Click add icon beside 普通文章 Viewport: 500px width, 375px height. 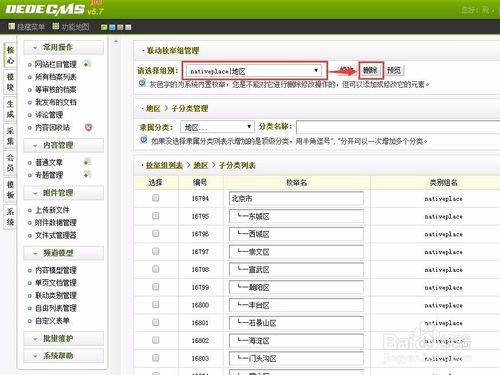(87, 162)
